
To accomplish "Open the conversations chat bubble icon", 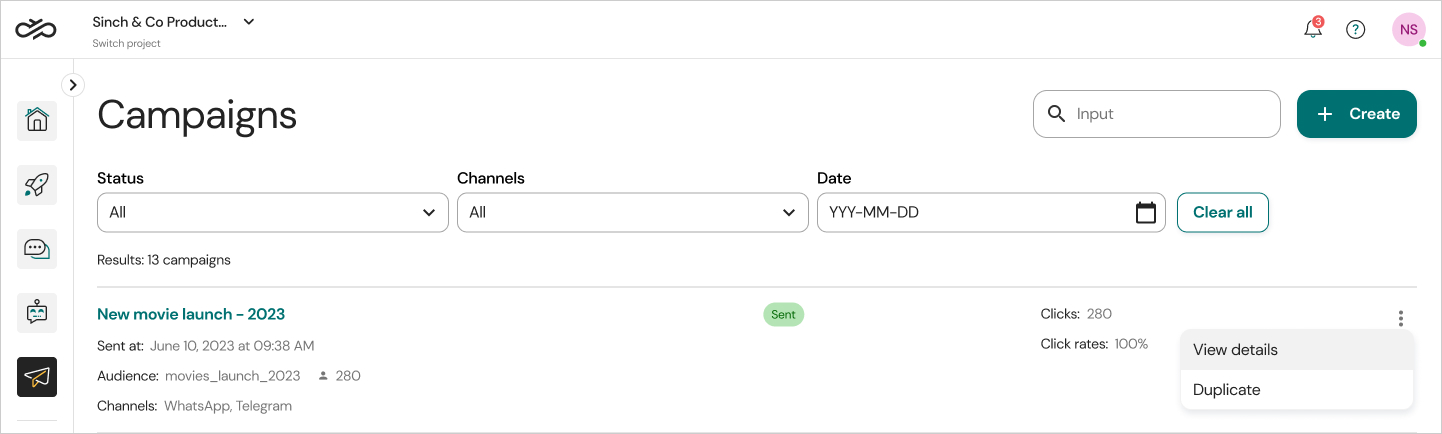I will 37,248.
